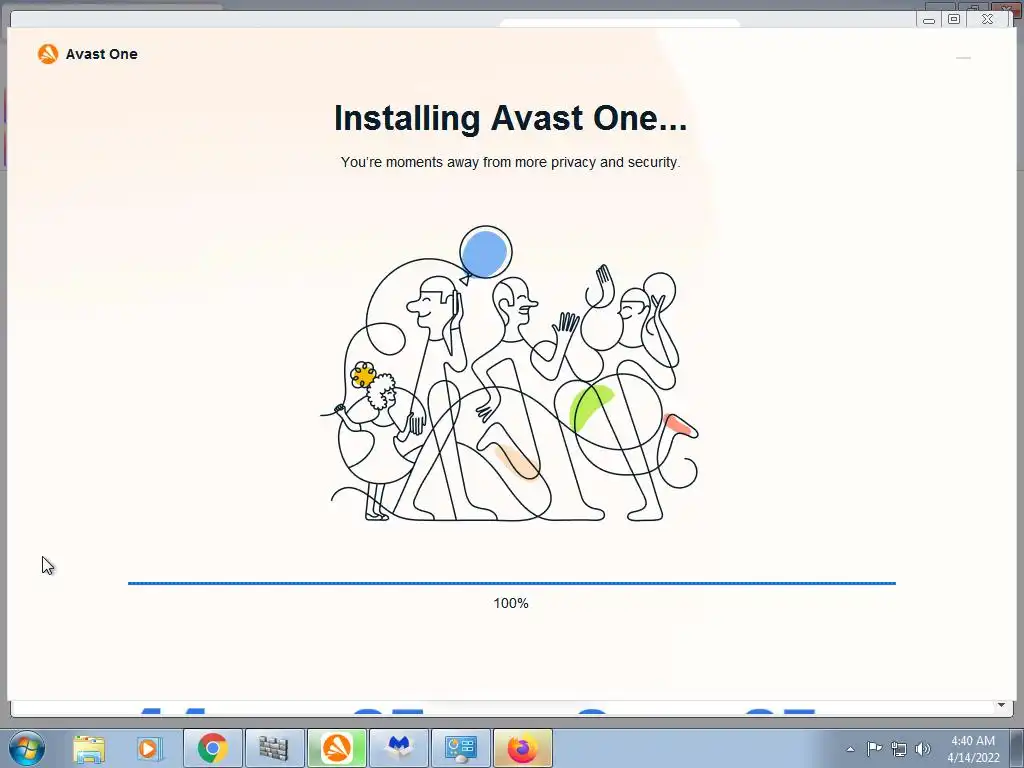Screen dimensions: 1024x768
Task: Open the Windows Start menu
Action: [x=26, y=748]
